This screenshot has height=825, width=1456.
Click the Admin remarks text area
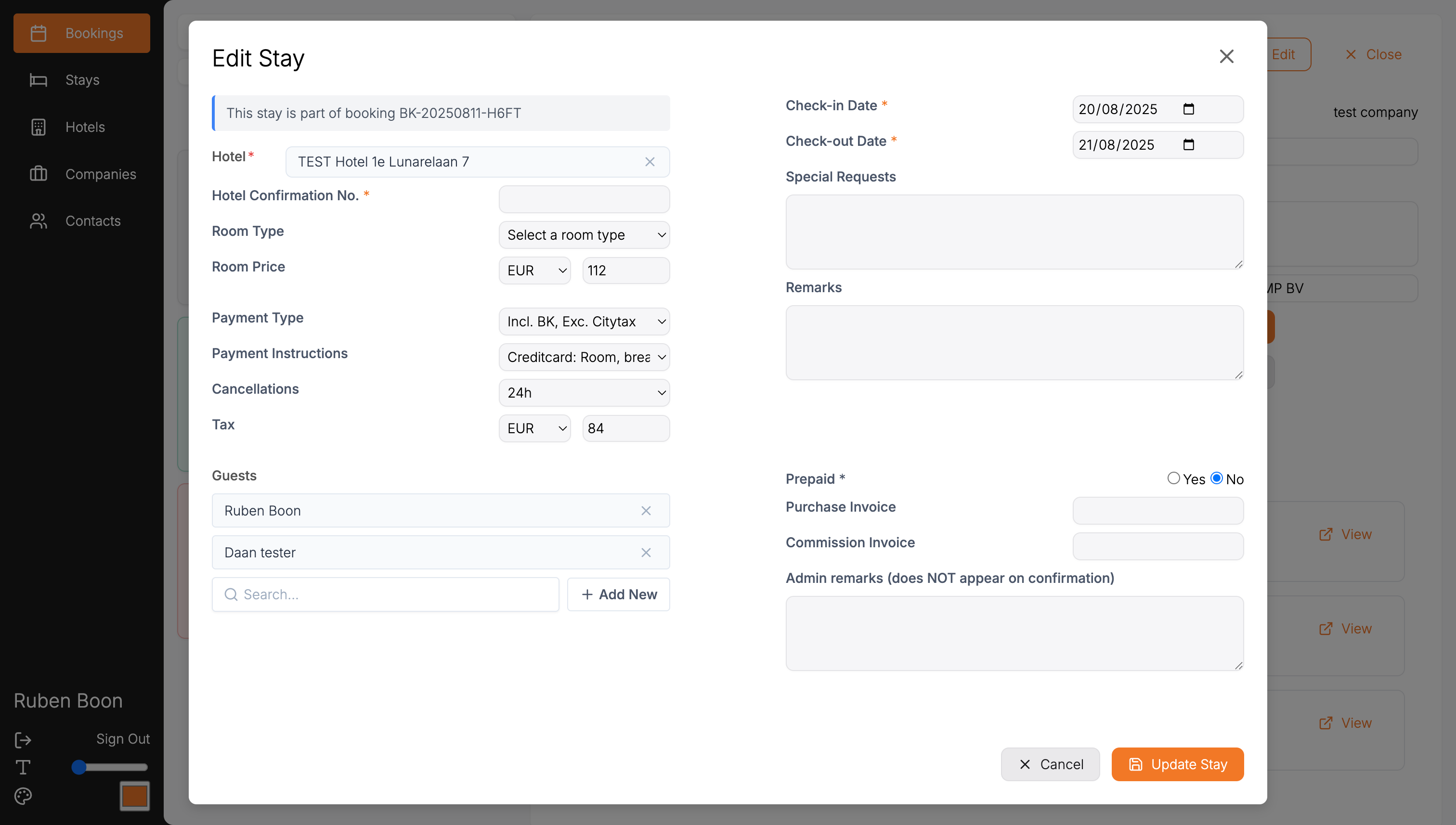pyautogui.click(x=1014, y=633)
